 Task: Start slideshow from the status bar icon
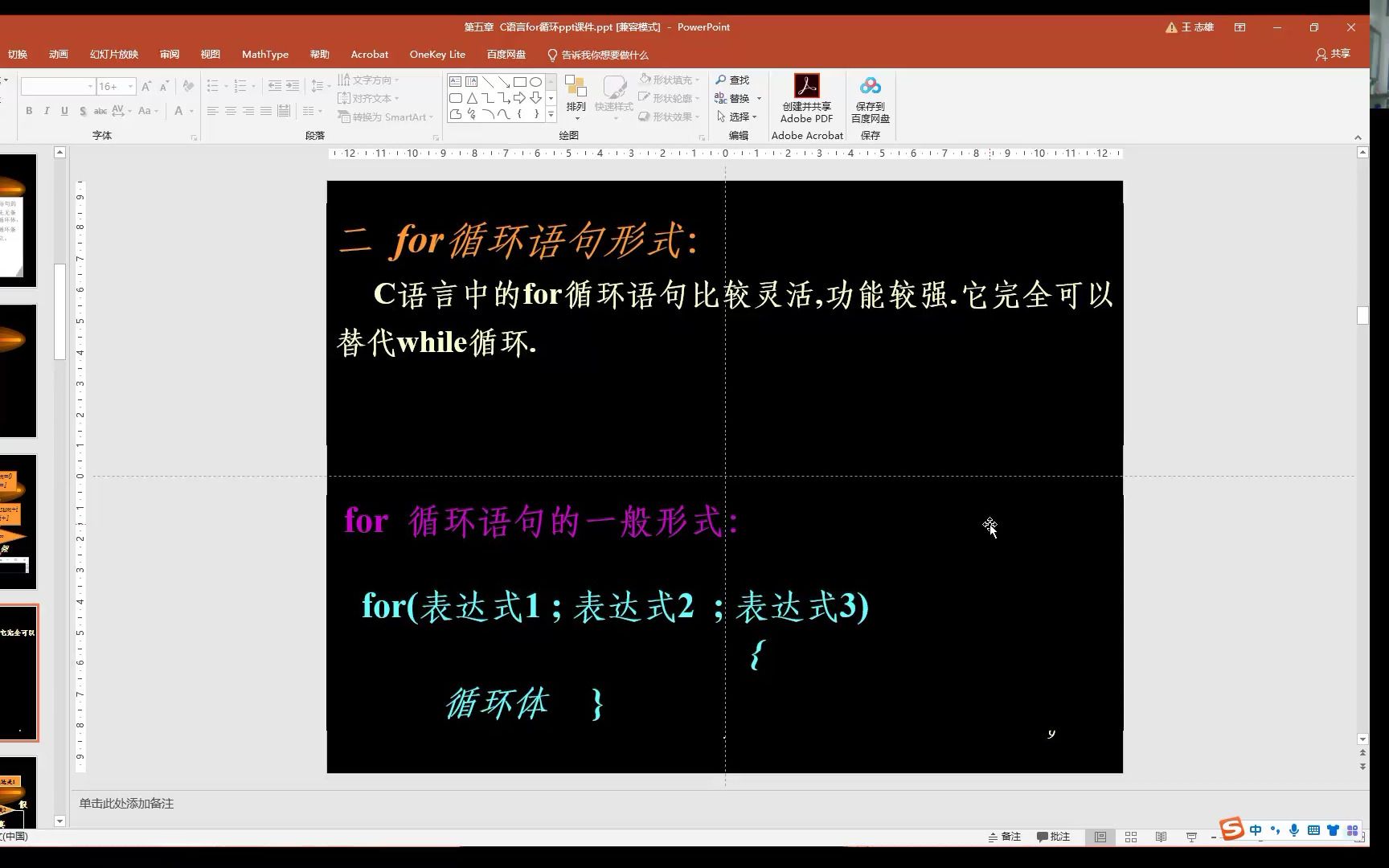[x=1190, y=837]
